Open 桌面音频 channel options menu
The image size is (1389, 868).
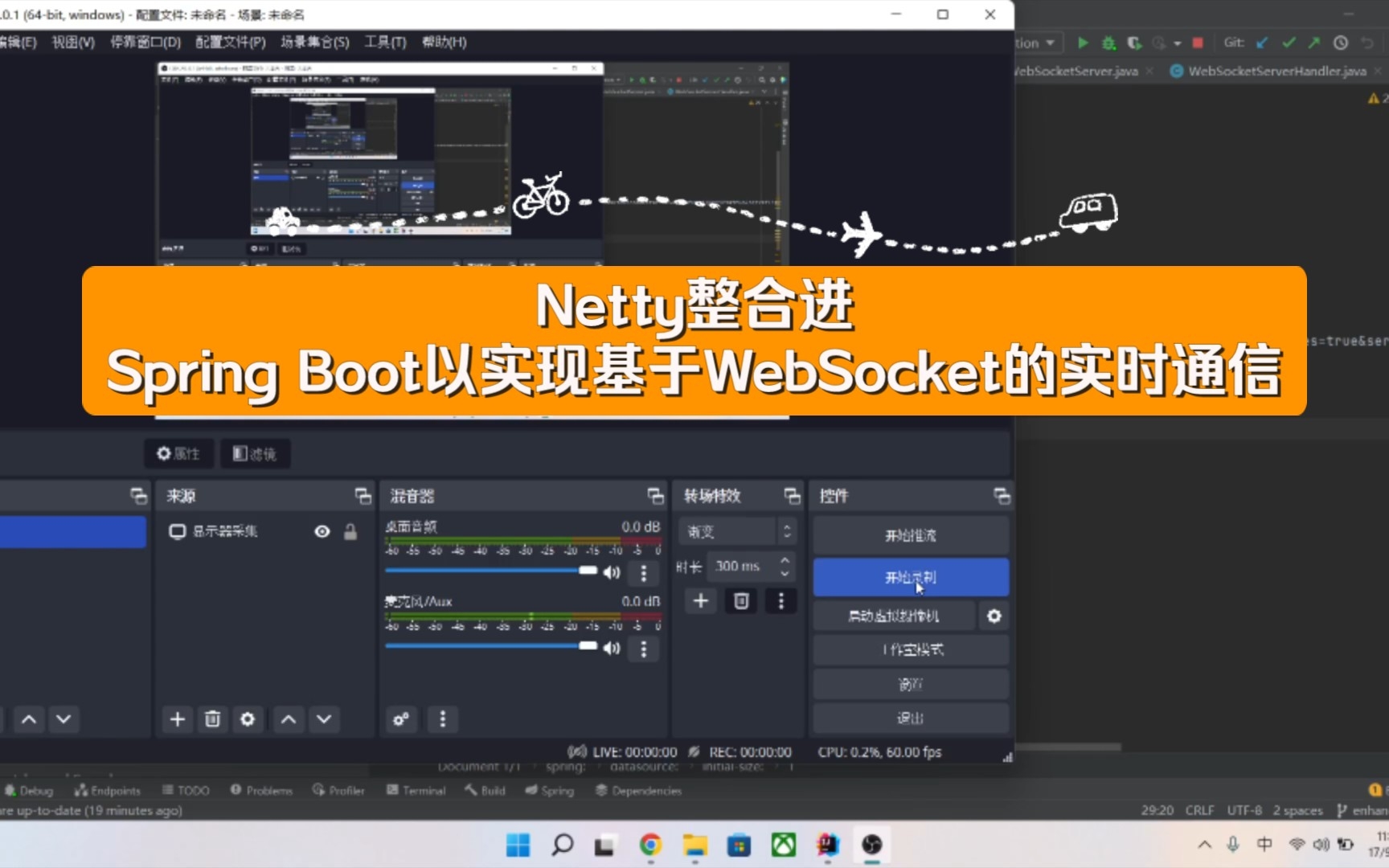pos(643,573)
